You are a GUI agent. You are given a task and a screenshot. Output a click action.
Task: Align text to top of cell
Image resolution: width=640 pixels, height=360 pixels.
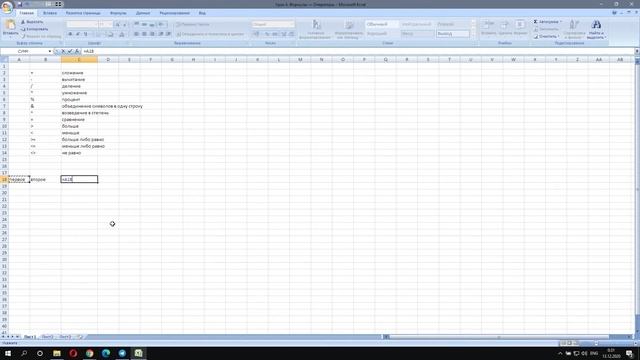tap(137, 24)
